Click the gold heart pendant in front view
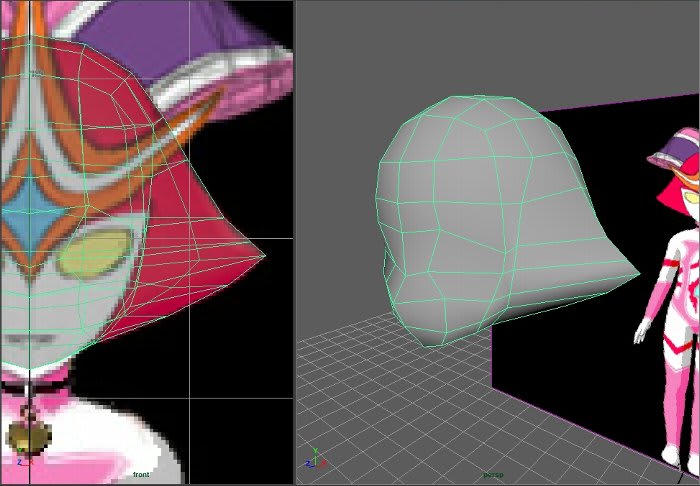The image size is (700, 486). [29, 436]
